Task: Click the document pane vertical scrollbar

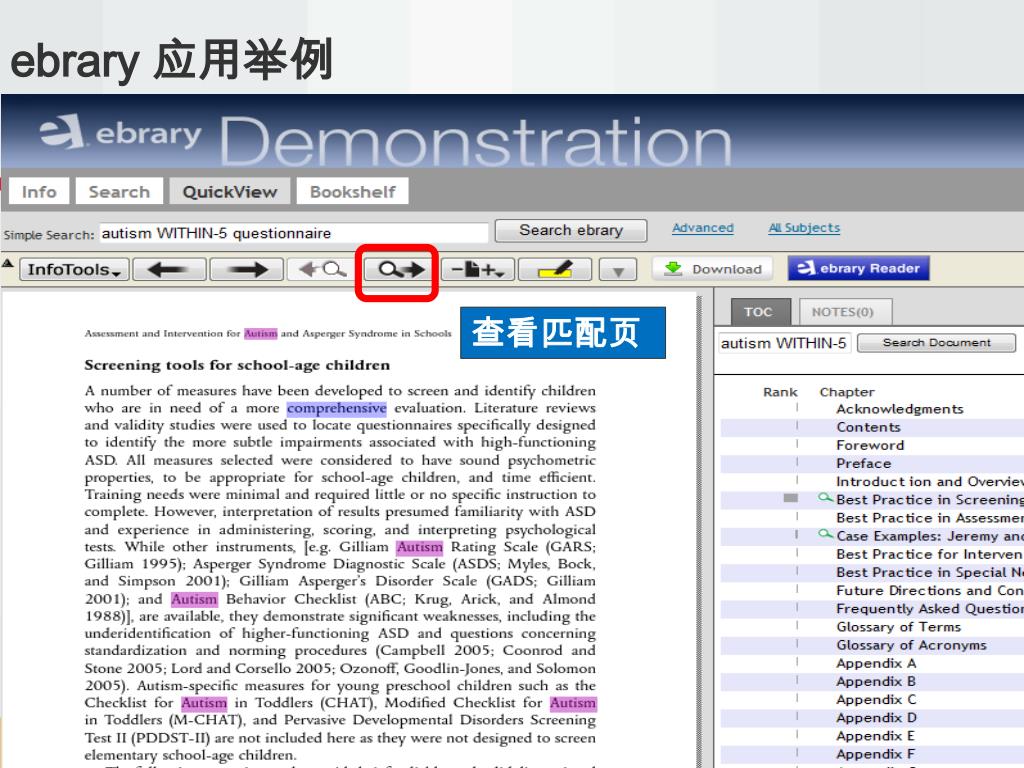Action: pos(699,530)
